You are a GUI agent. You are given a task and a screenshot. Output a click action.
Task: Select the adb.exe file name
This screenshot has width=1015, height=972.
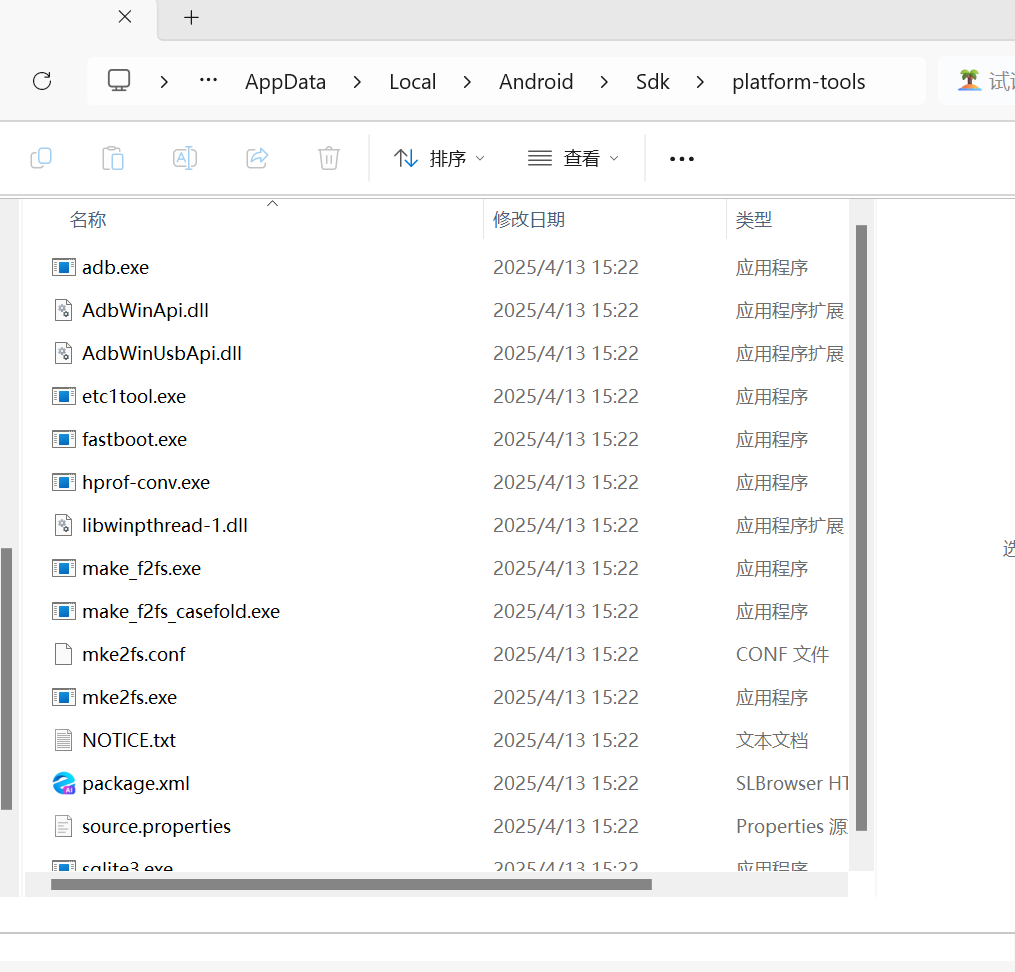(x=115, y=267)
